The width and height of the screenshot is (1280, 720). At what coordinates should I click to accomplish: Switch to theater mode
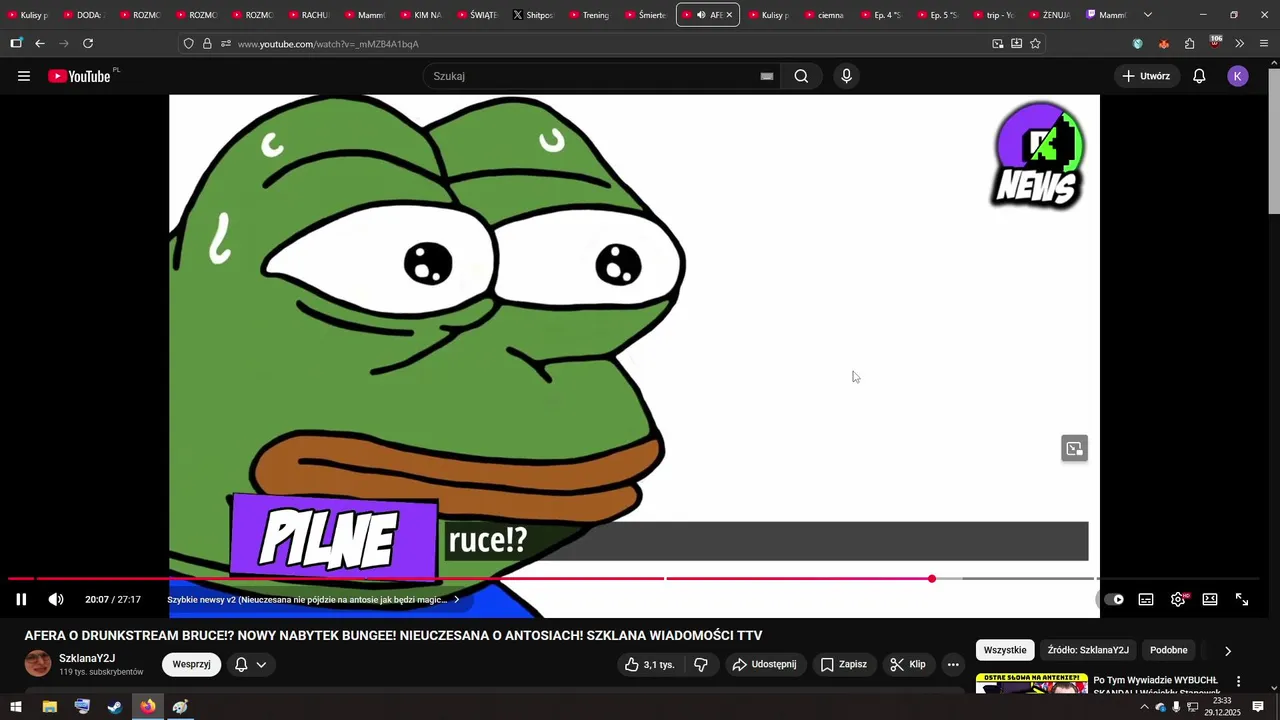point(1210,599)
